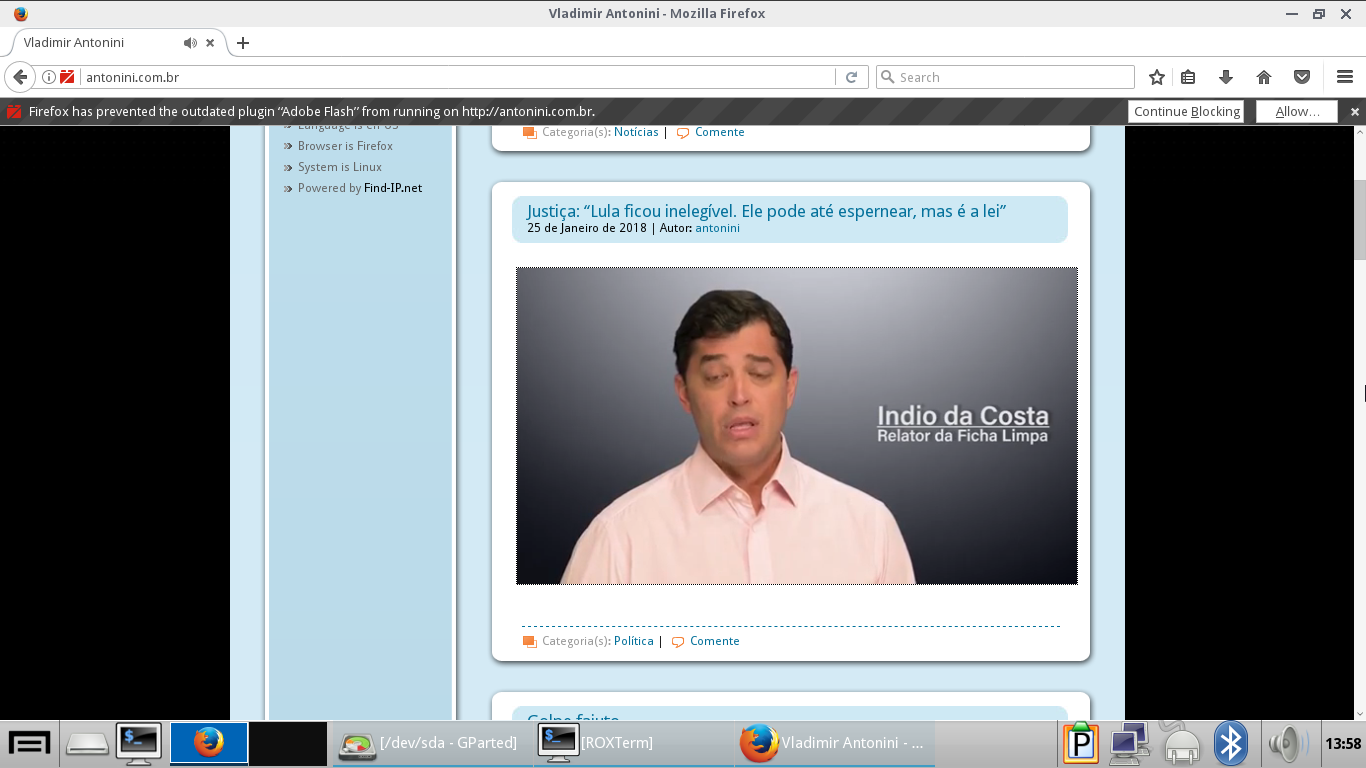Click the Bluetooth icon in system tray
Screen dimensions: 1366x768
tap(1230, 743)
